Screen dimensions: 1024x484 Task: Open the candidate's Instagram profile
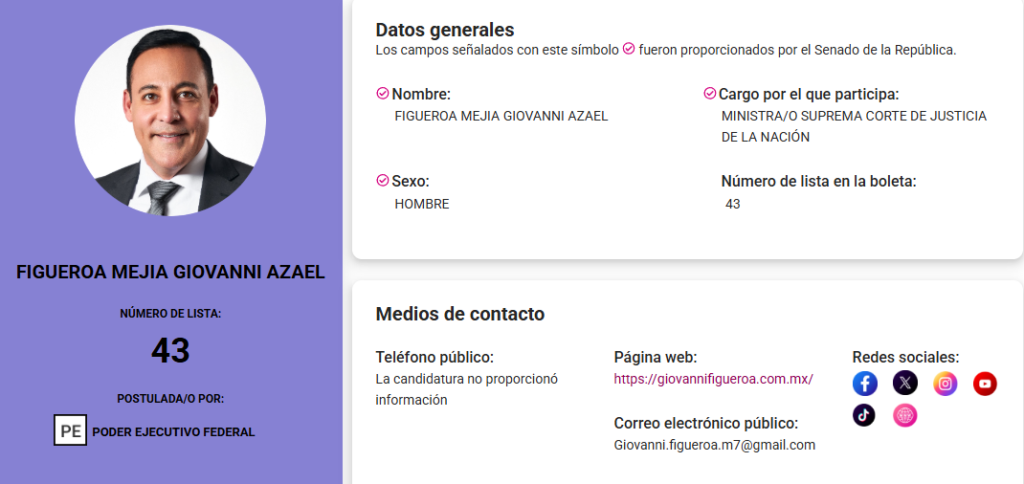tap(945, 383)
